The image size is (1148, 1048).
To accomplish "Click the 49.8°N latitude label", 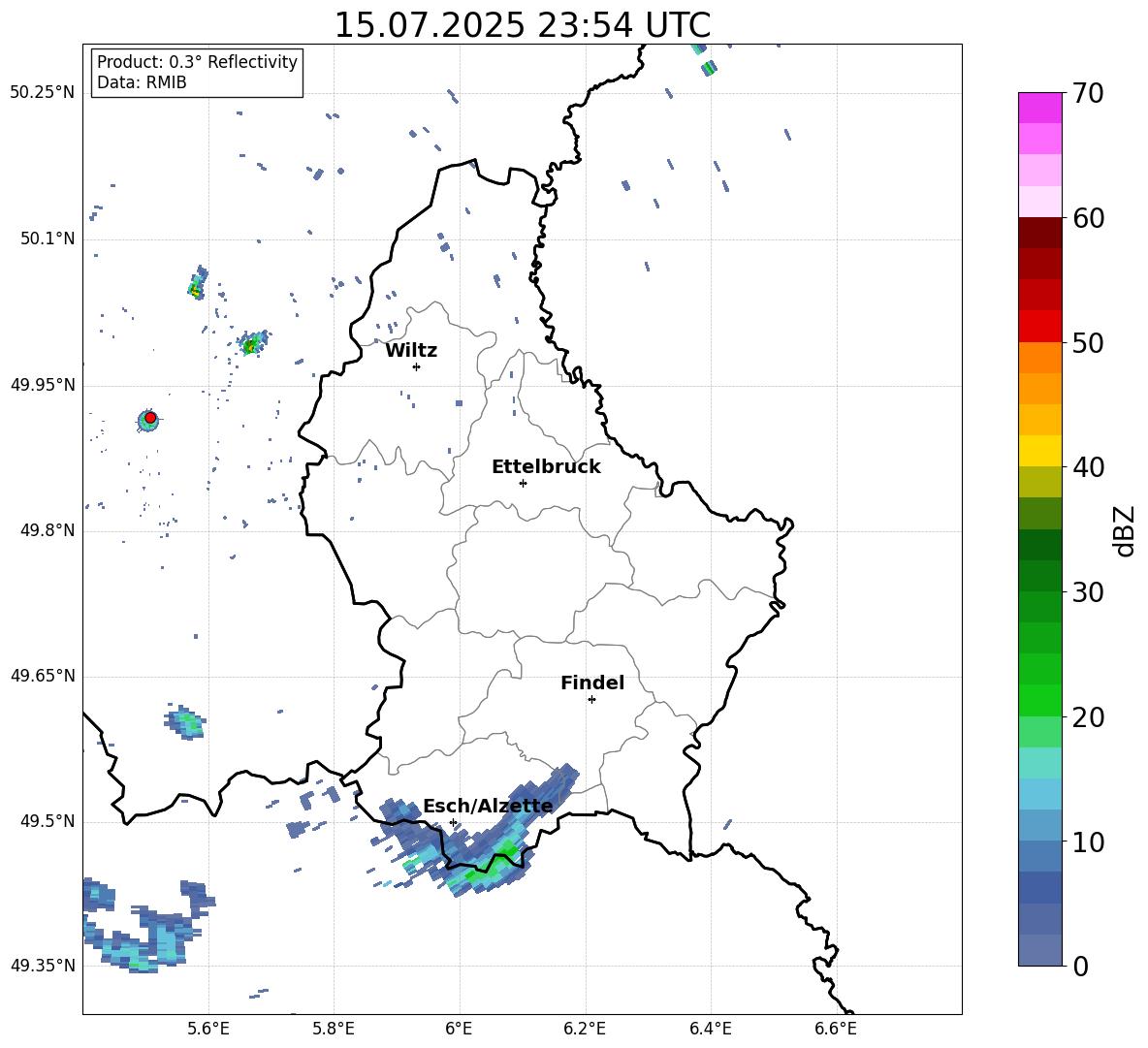I will pos(47,530).
